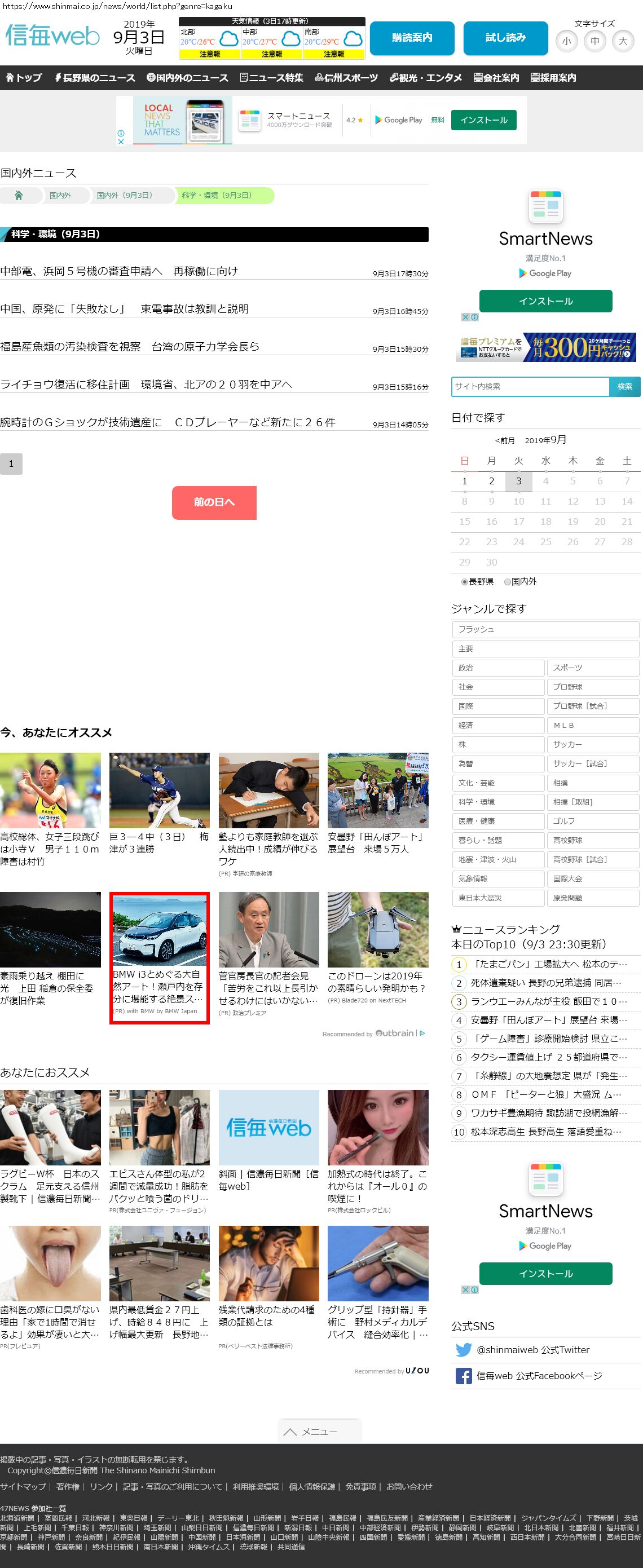Select the 長野県 radio button
Viewport: 643px width, 1568px height.
[x=465, y=582]
